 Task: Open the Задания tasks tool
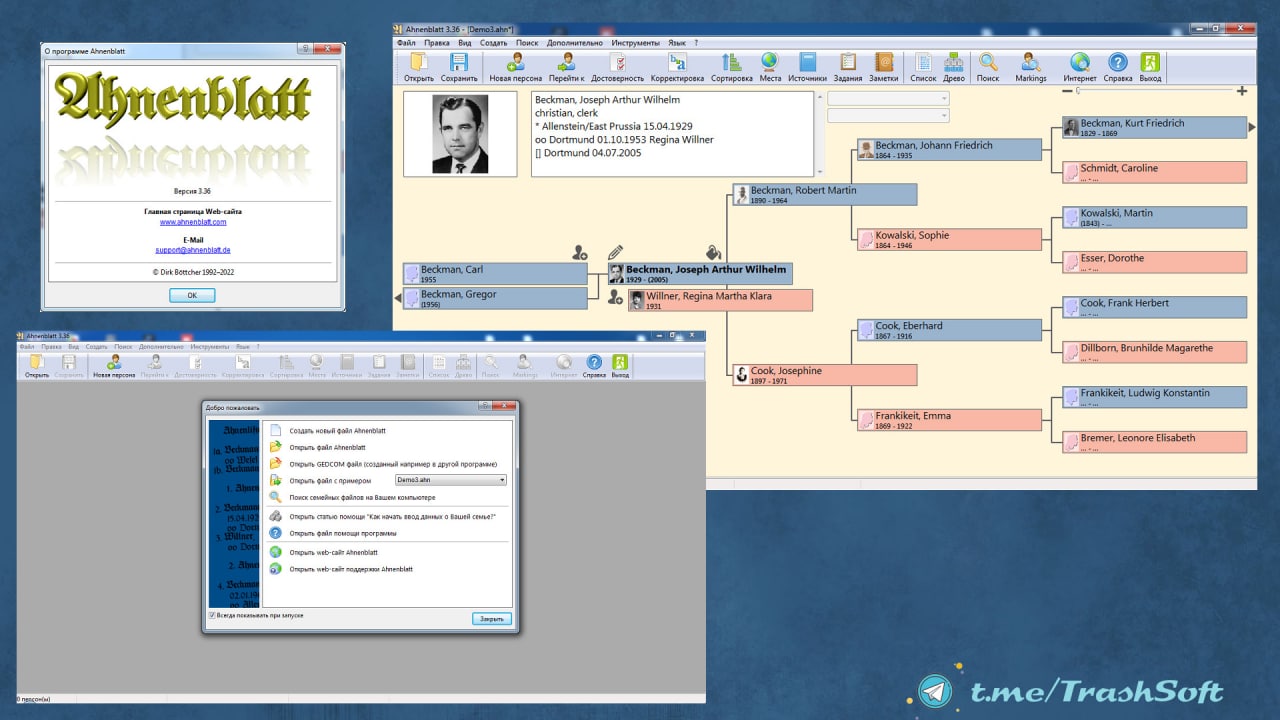[x=847, y=67]
